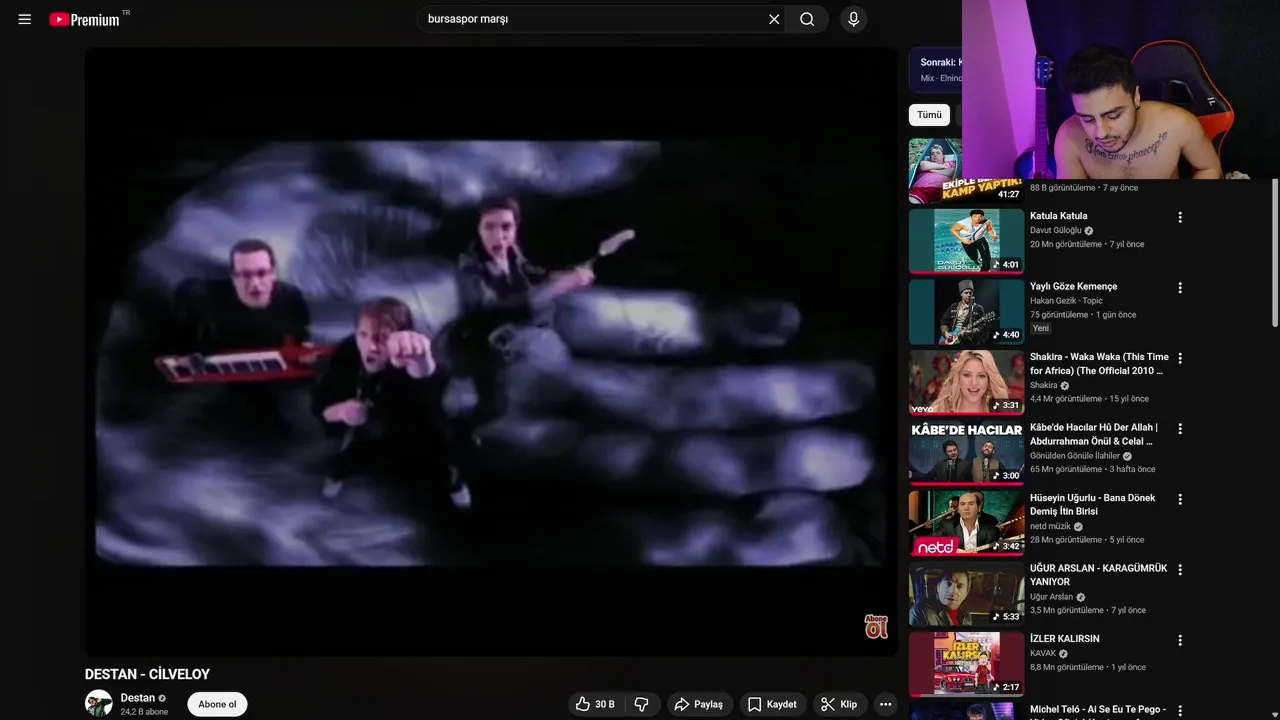This screenshot has width=1280, height=720.
Task: Open Shakira Waka Waka video title
Action: [x=1099, y=364]
